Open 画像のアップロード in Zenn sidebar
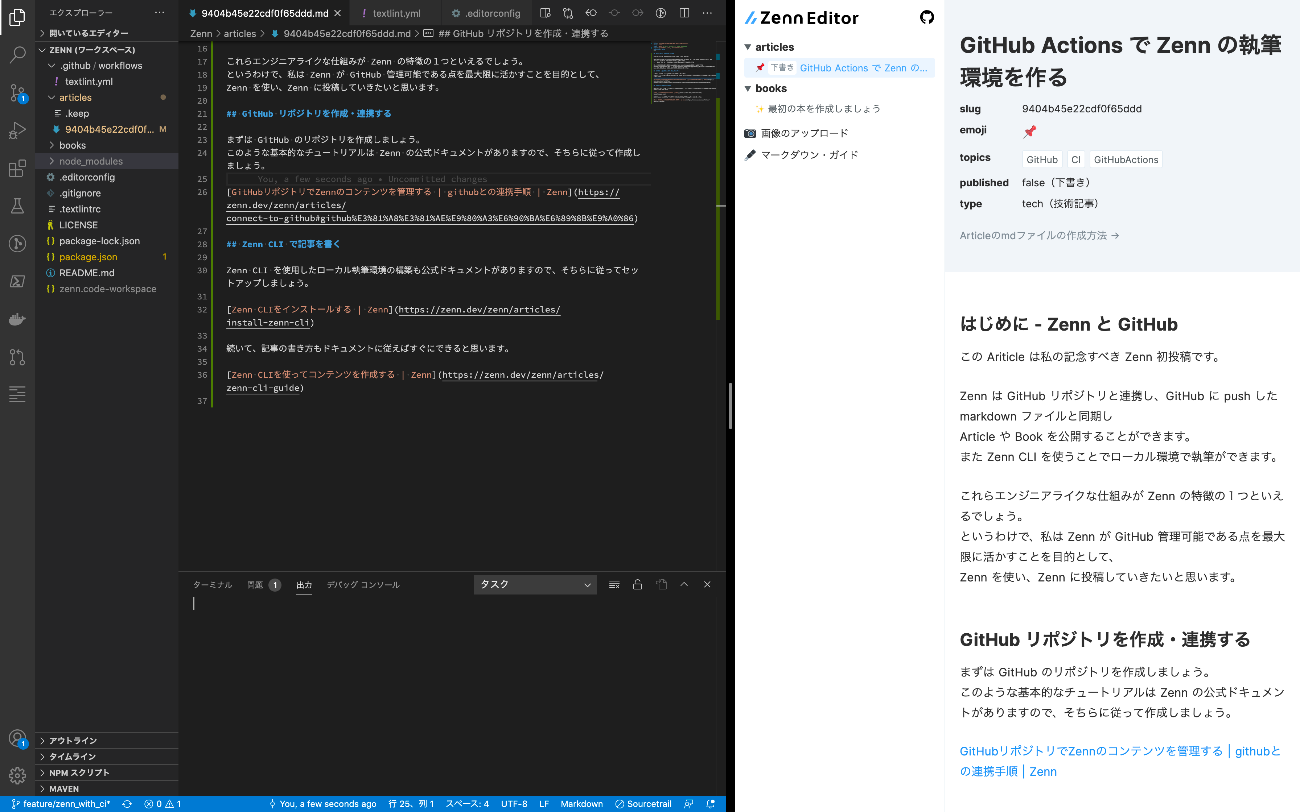The image size is (1300, 812). (x=796, y=133)
